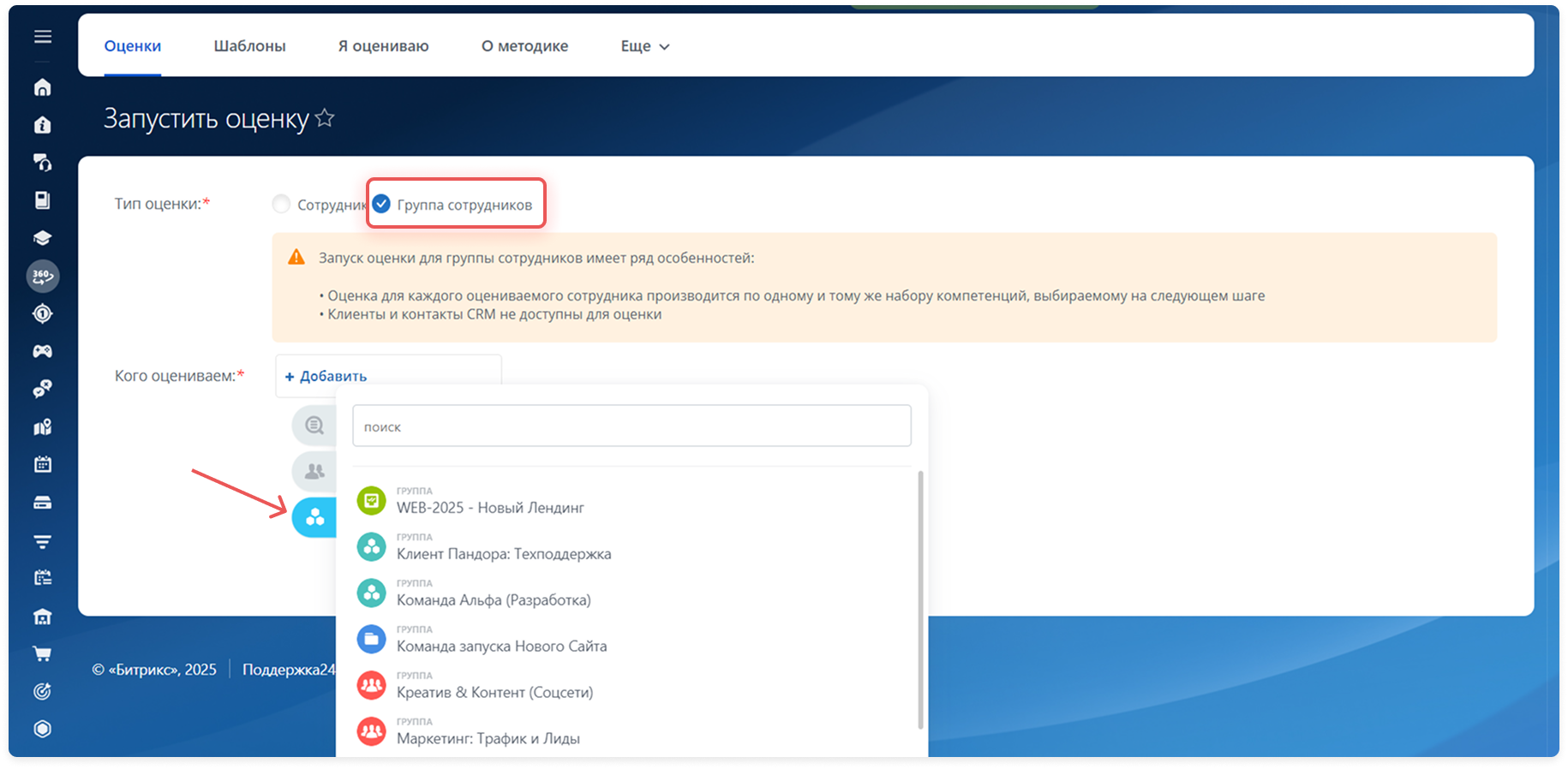Image resolution: width=1568 pixels, height=769 pixels.
Task: Open the 'Шаблоны' tab
Action: pos(249,46)
